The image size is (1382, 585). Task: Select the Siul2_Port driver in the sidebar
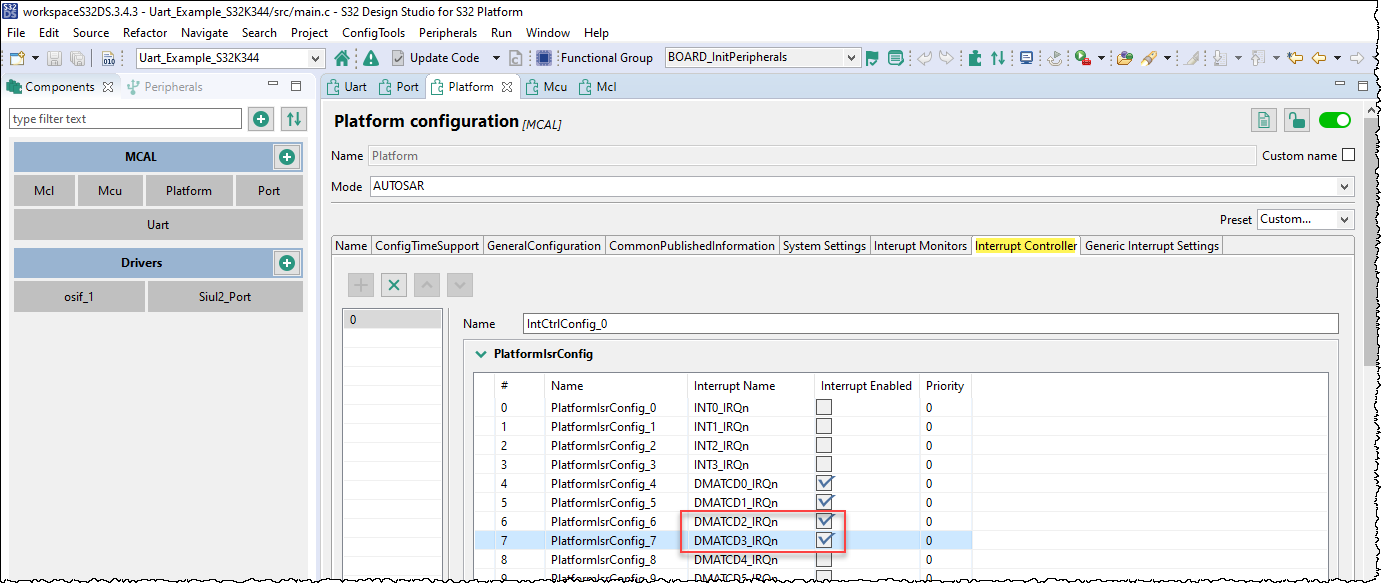[x=225, y=296]
